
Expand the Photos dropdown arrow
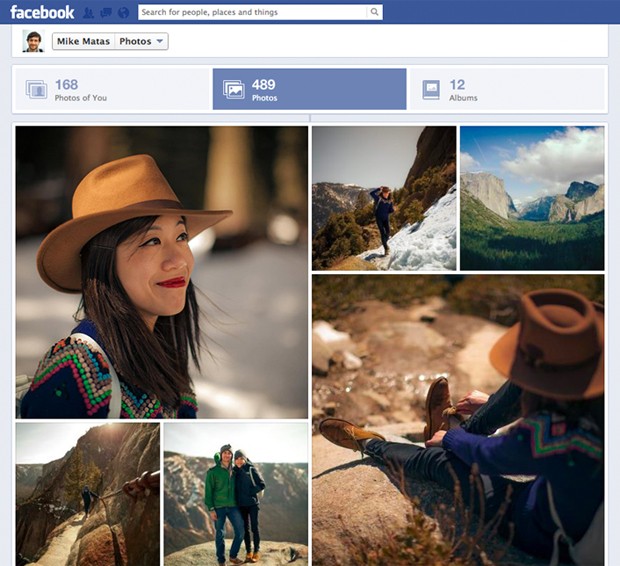click(x=160, y=42)
